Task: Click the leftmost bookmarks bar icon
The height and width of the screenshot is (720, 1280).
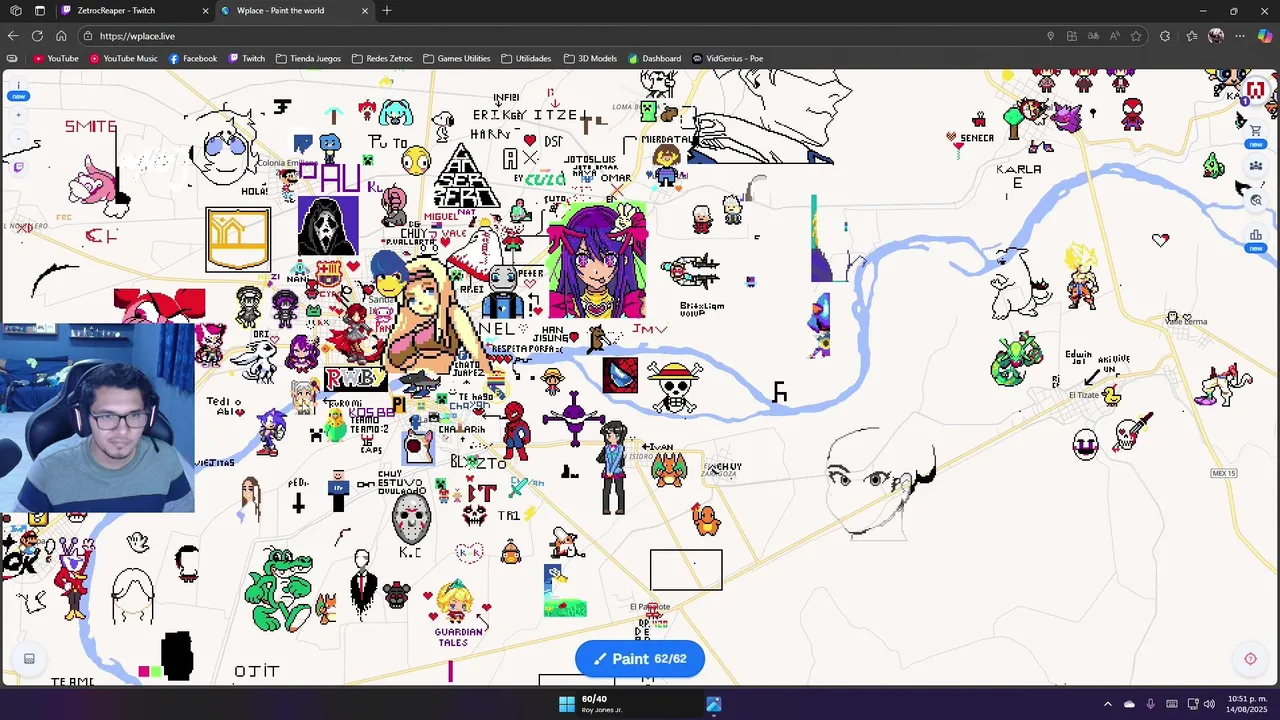Action: click(12, 58)
